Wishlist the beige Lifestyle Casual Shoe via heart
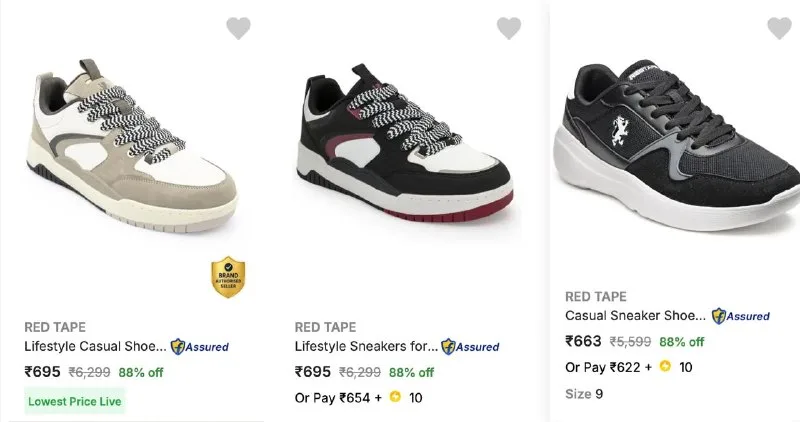Viewport: 800px width, 422px height. [238, 28]
